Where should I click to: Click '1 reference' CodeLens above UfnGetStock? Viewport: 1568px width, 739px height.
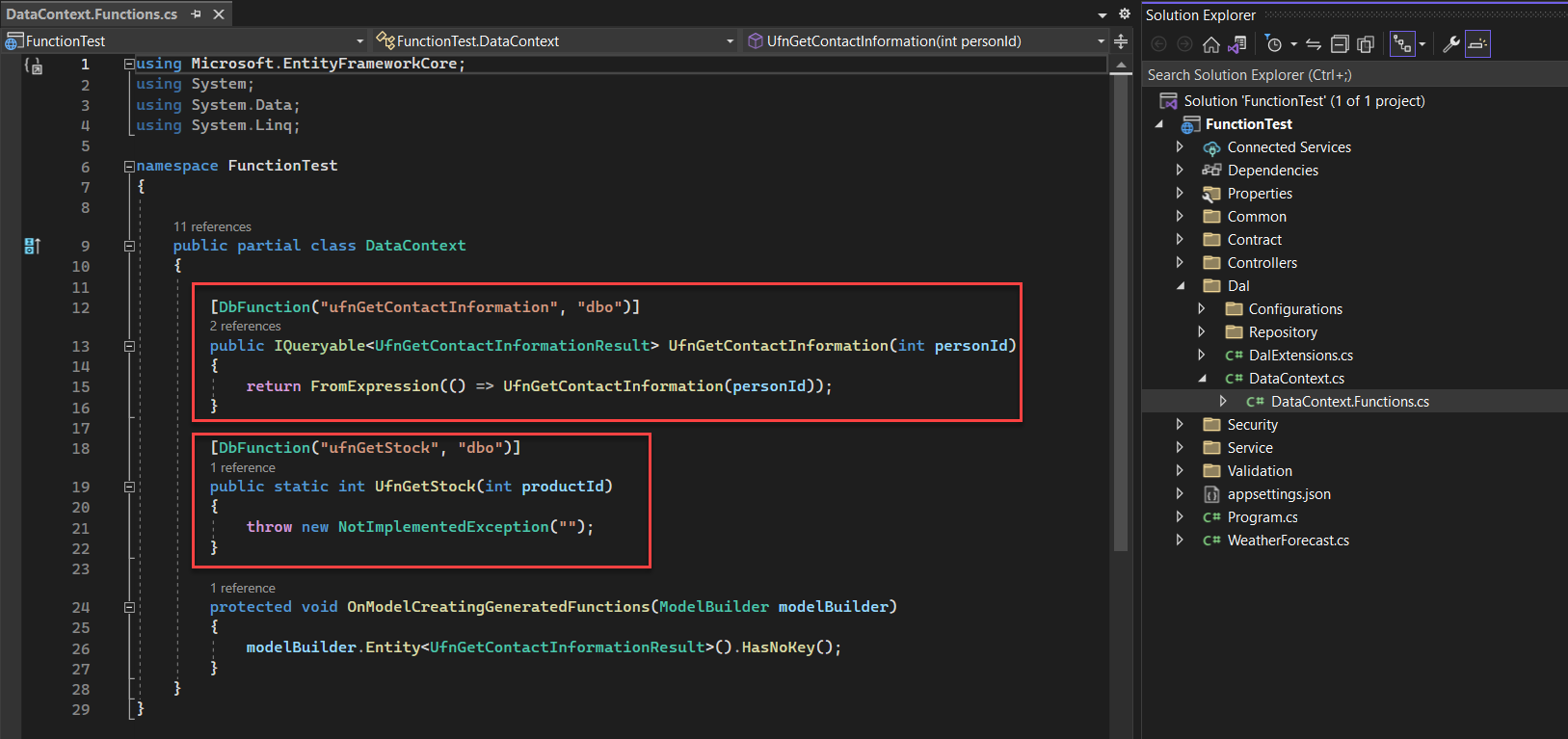(243, 468)
